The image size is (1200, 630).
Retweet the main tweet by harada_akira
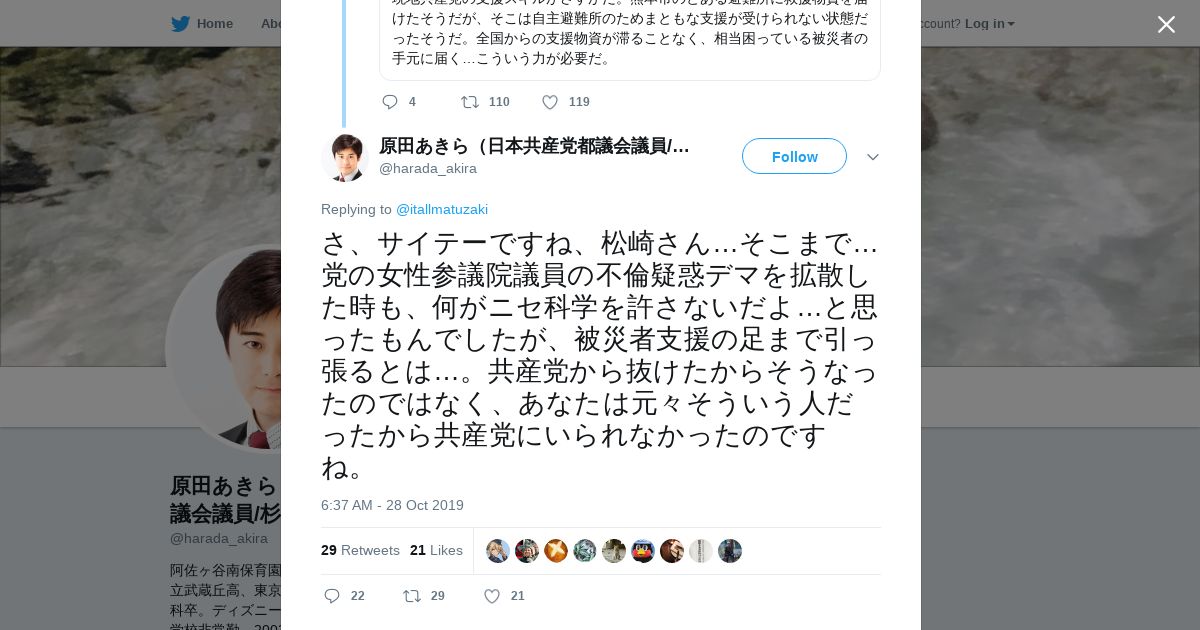pyautogui.click(x=412, y=596)
